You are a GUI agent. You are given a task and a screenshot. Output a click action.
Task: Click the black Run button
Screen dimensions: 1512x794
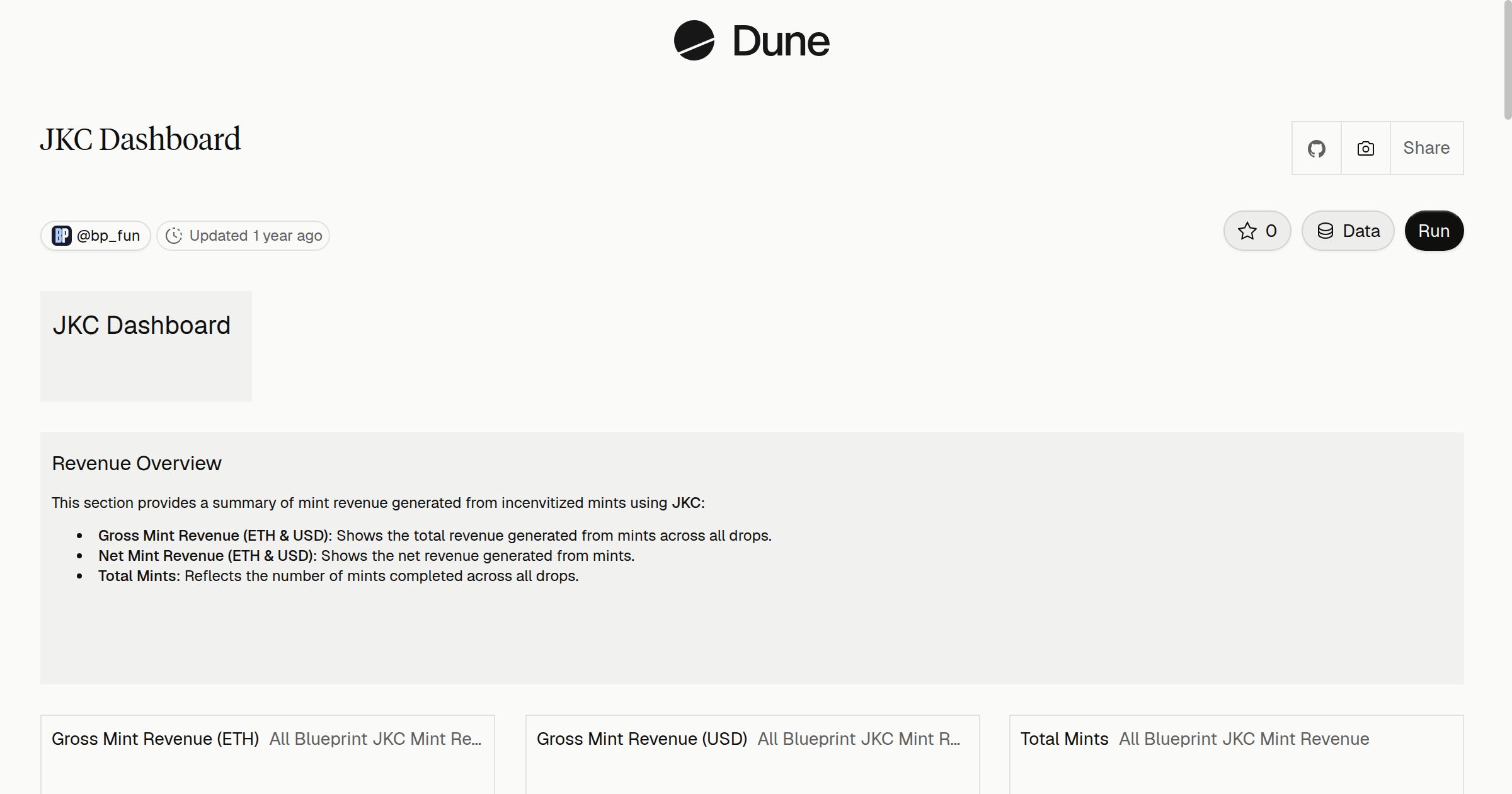click(x=1434, y=231)
